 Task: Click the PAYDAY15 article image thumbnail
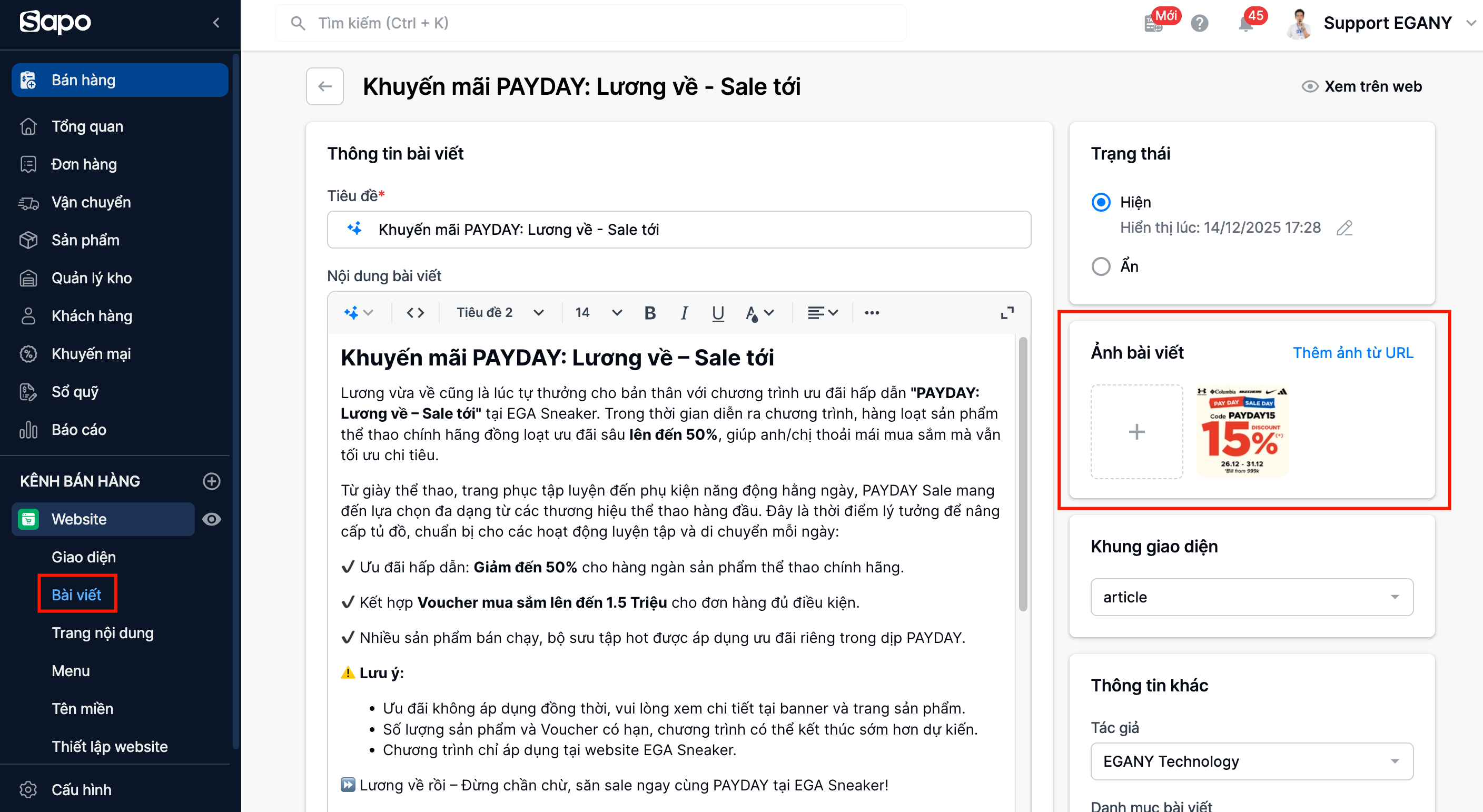[1242, 431]
